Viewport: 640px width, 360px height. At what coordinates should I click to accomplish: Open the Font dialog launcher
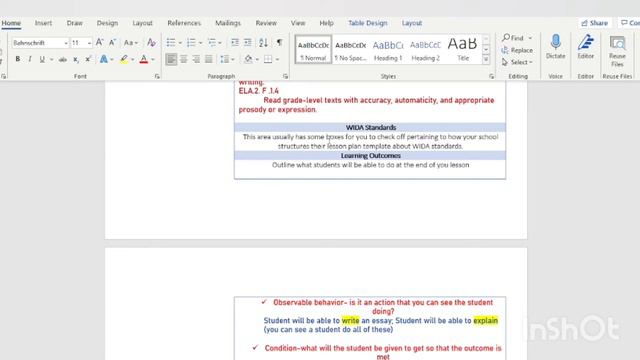click(x=157, y=76)
